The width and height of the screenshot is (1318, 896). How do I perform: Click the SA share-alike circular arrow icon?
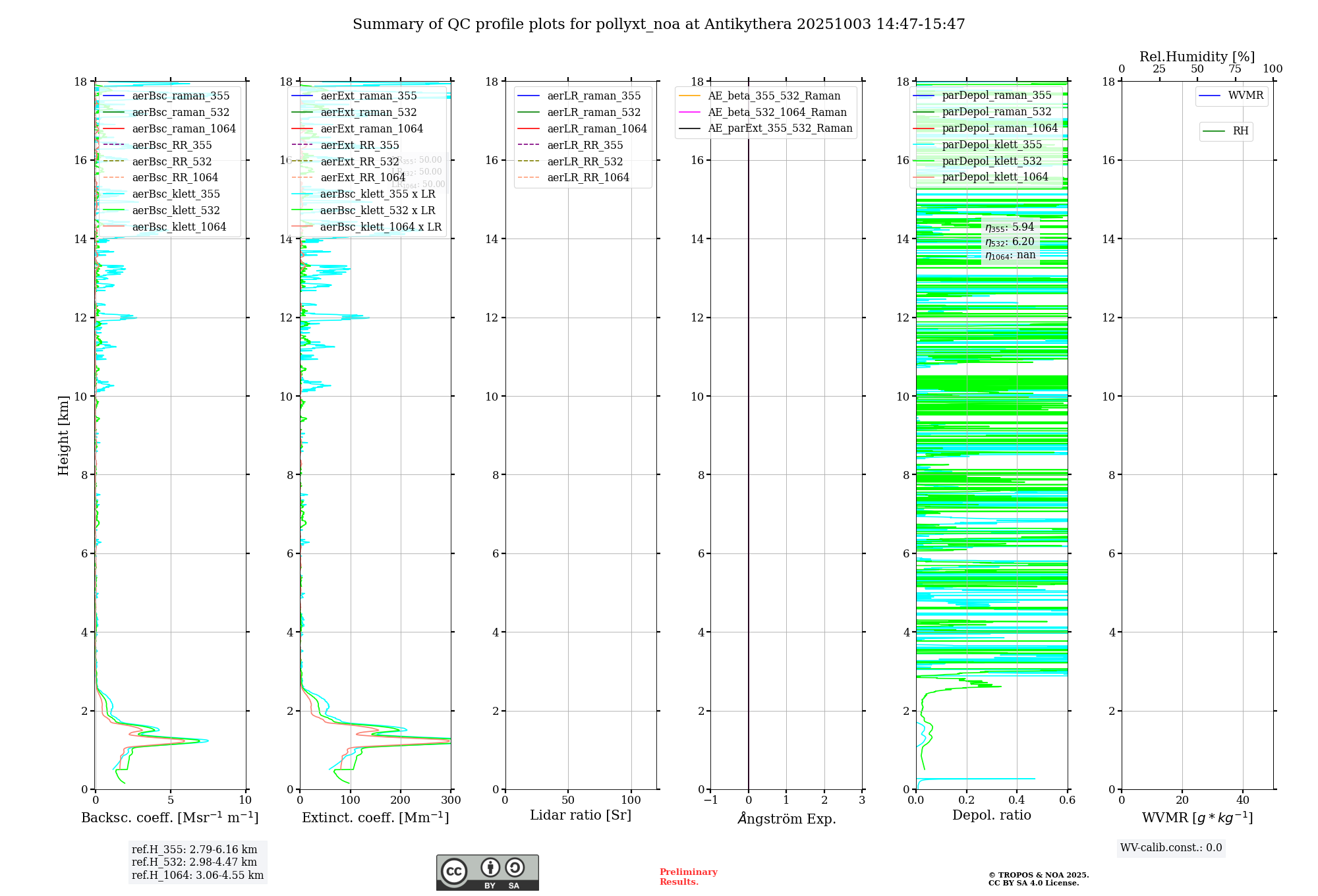tap(515, 868)
